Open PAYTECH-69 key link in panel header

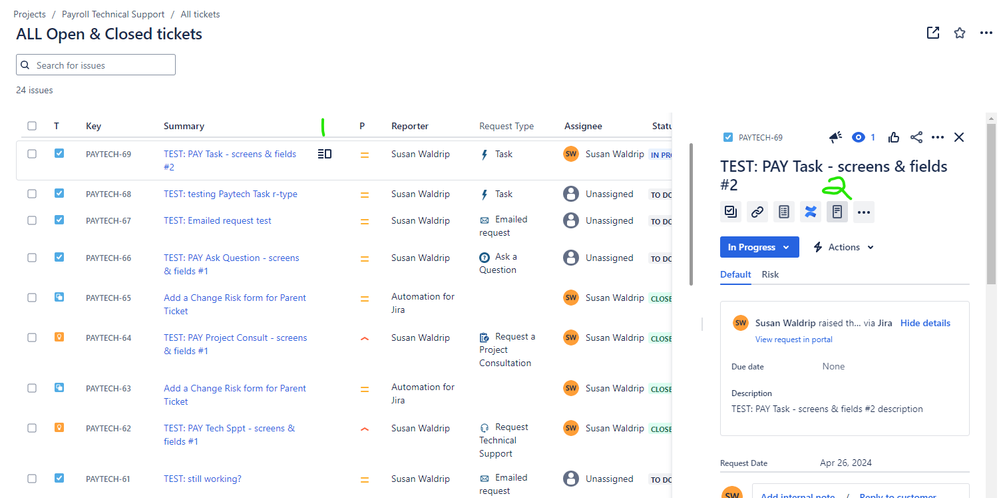pos(760,137)
